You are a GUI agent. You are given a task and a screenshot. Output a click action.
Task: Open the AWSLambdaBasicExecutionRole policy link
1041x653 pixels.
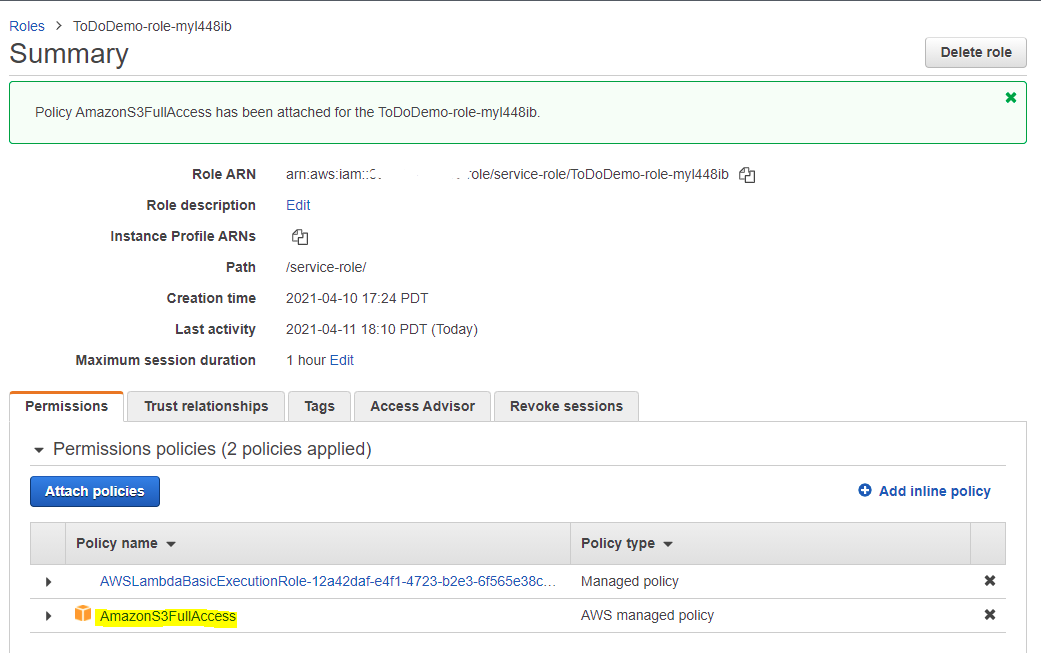tap(328, 581)
